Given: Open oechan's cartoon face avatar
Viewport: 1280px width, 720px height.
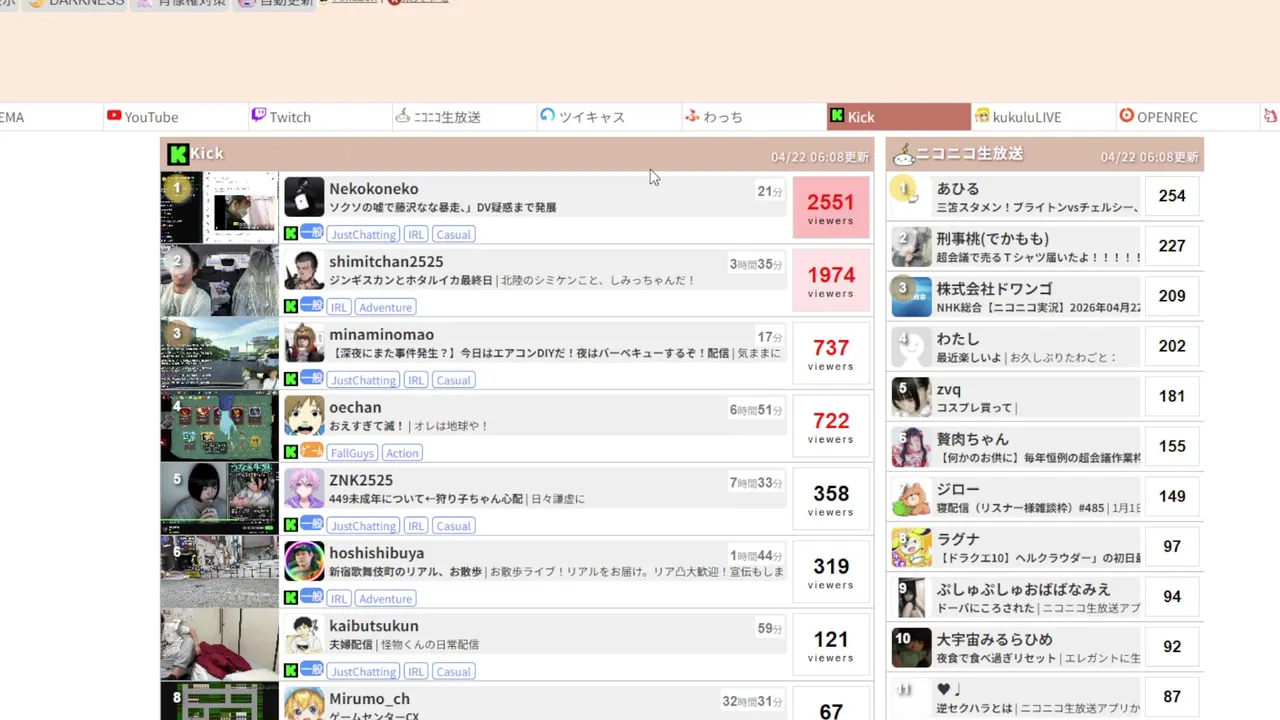Looking at the screenshot, I should tap(304, 416).
